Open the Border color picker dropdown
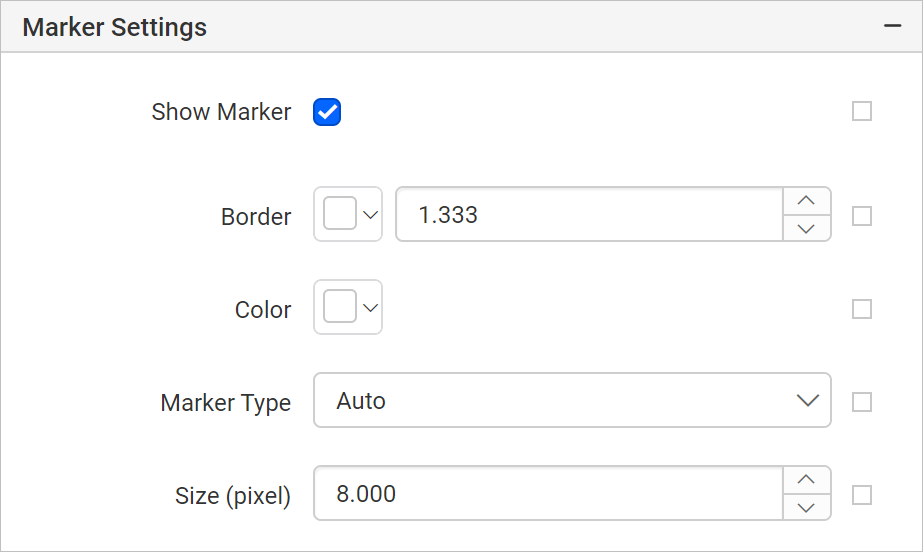 pyautogui.click(x=370, y=215)
